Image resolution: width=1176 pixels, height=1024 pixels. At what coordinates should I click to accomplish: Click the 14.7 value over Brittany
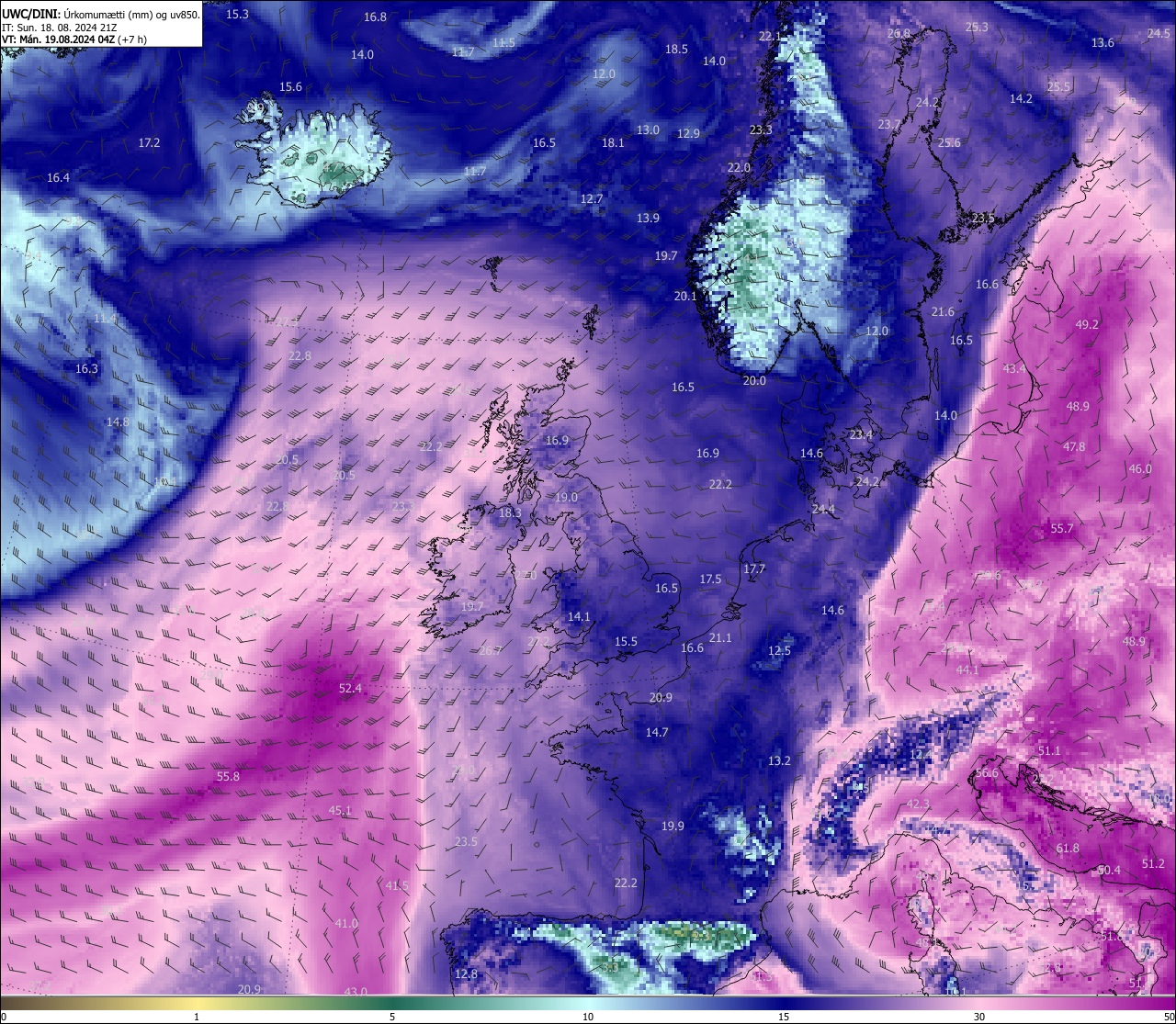click(657, 732)
